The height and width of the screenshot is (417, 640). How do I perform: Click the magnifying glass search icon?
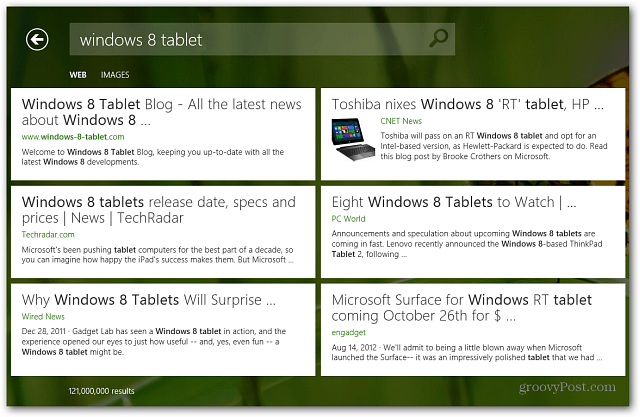click(x=438, y=39)
